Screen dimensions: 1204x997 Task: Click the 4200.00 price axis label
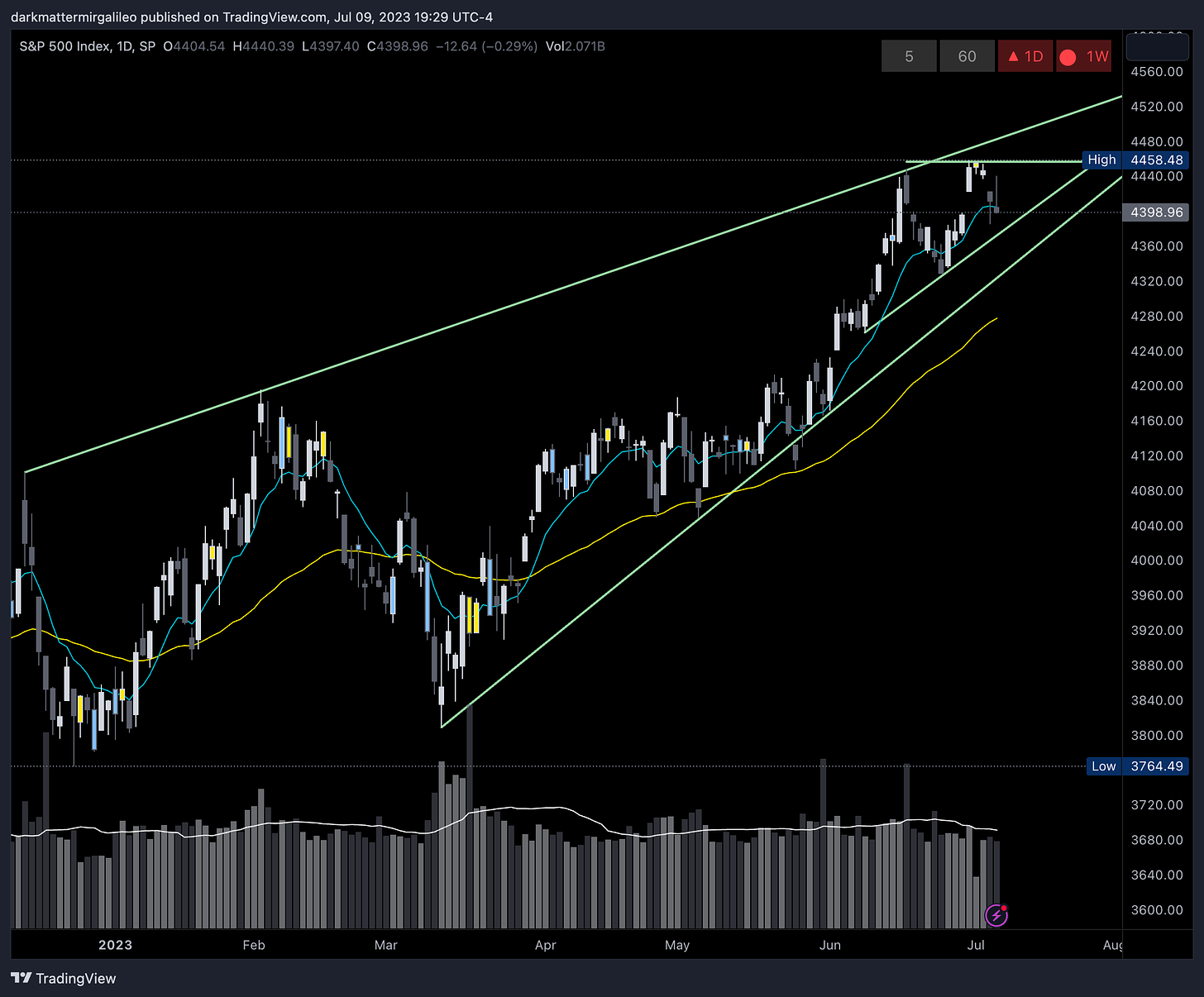point(1157,385)
